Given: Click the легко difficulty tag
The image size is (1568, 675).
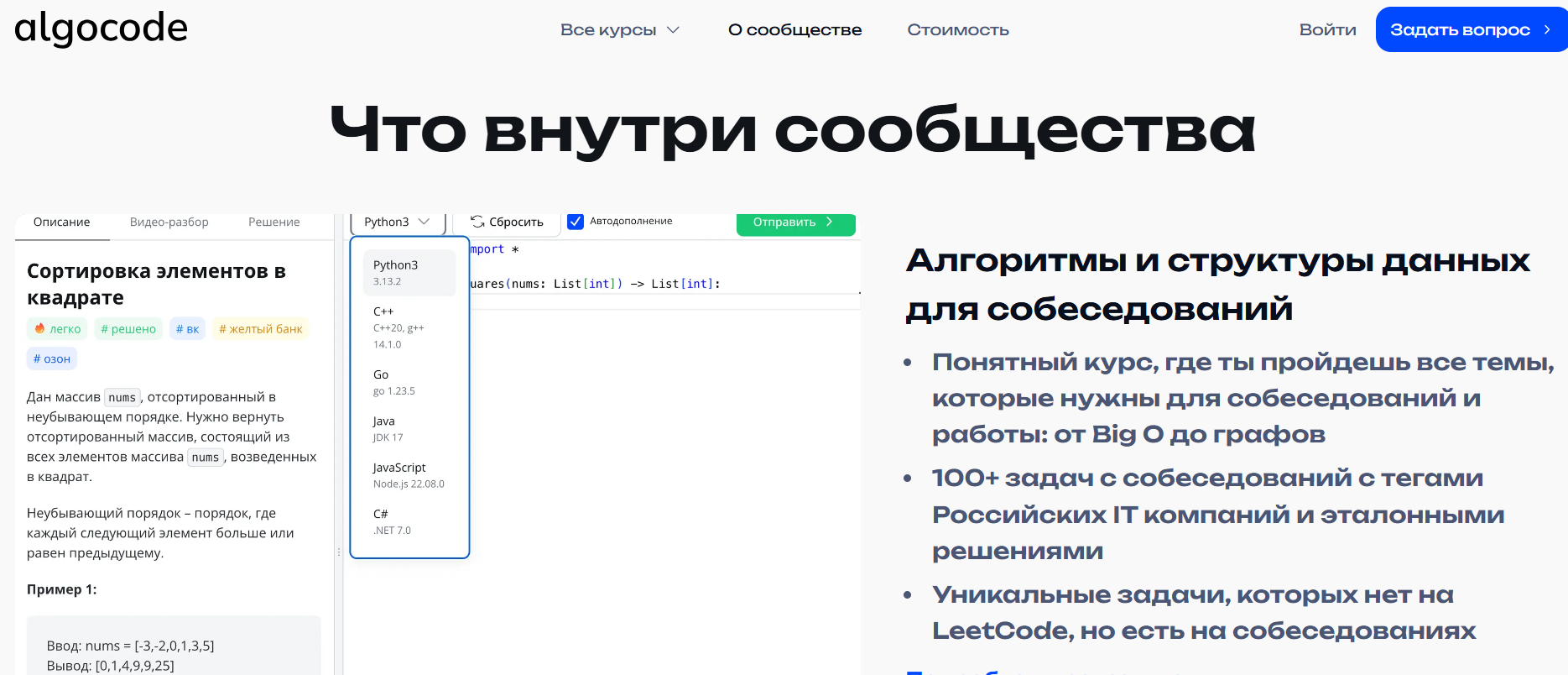Looking at the screenshot, I should pos(57,329).
